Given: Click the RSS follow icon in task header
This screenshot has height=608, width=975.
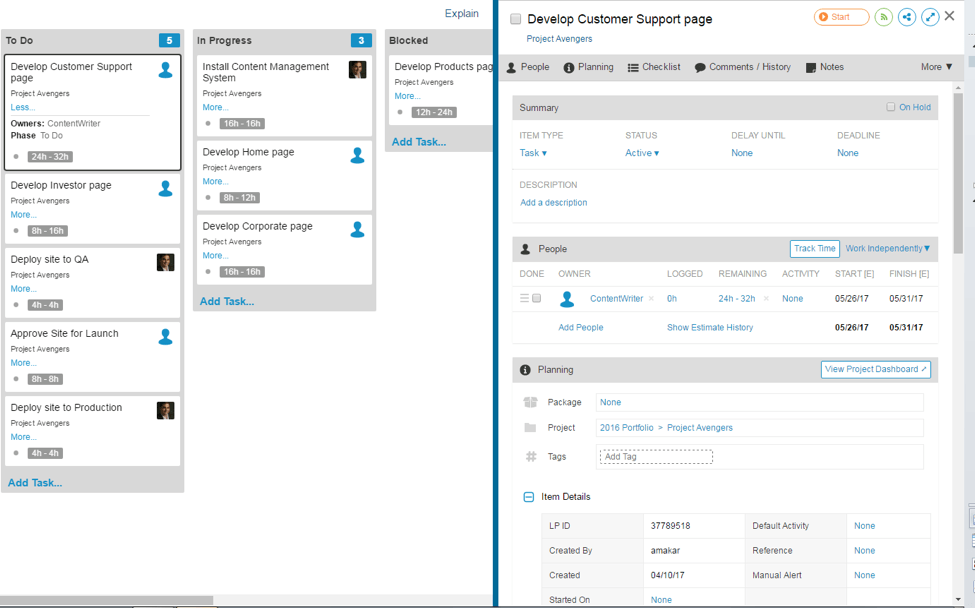Looking at the screenshot, I should click(x=884, y=17).
